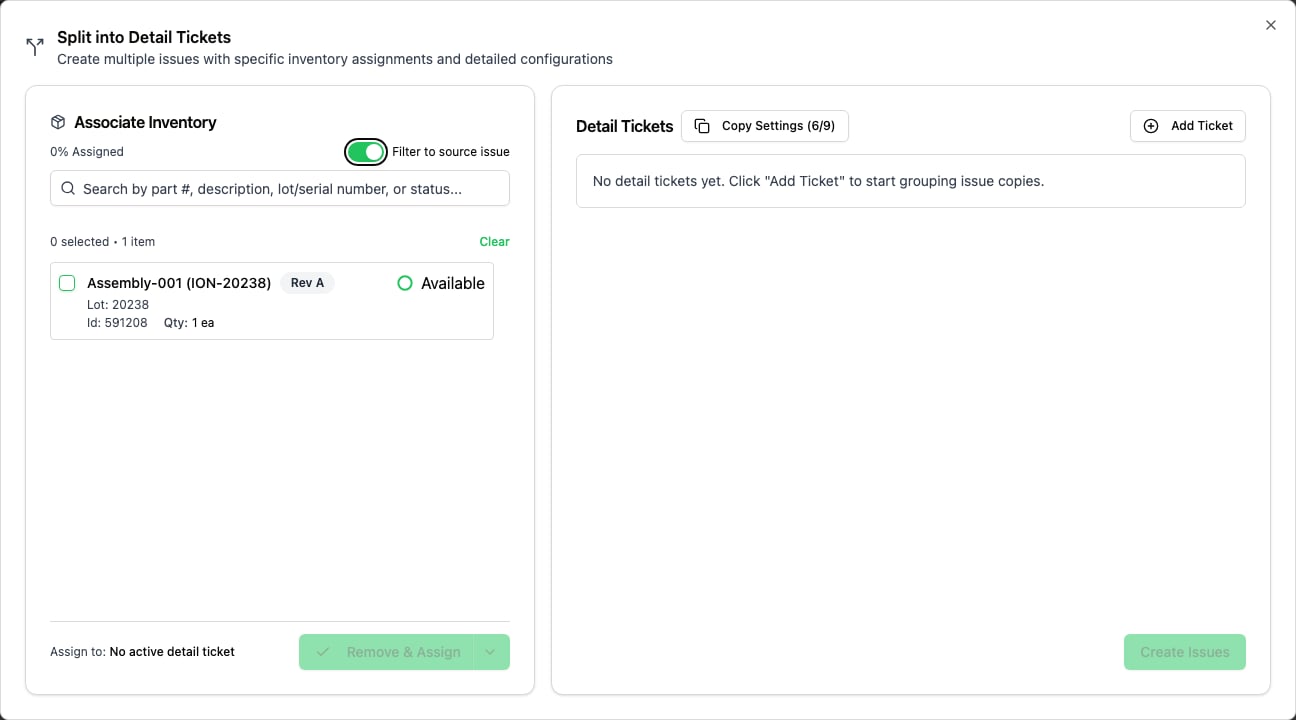Click the Create multiple issues subtitle text
1296x720 pixels.
point(335,59)
